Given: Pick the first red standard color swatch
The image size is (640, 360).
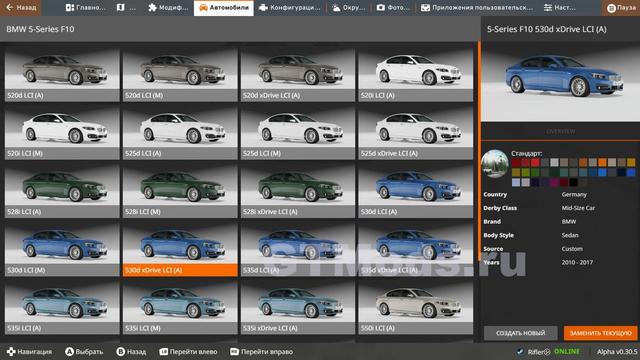Looking at the screenshot, I should tap(516, 162).
